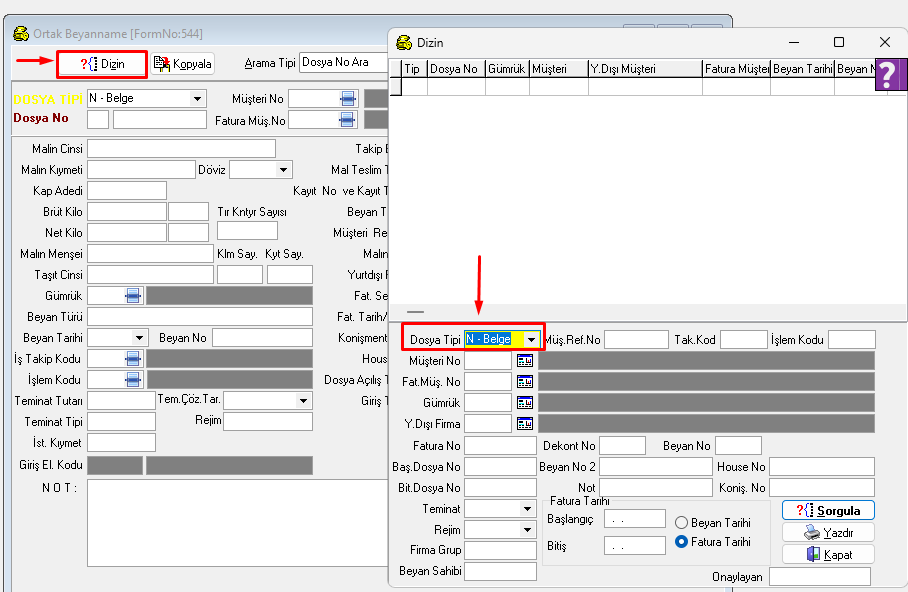Click the Kopyala copy button
908x592 pixels.
(183, 64)
